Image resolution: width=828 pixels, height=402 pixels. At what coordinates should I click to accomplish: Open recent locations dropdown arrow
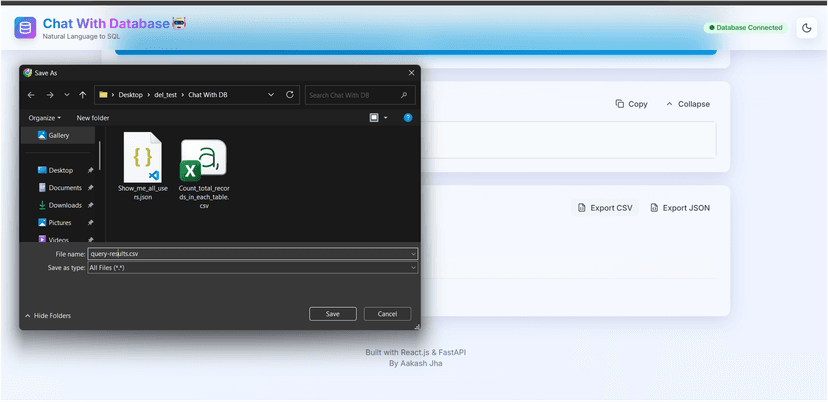click(x=67, y=95)
